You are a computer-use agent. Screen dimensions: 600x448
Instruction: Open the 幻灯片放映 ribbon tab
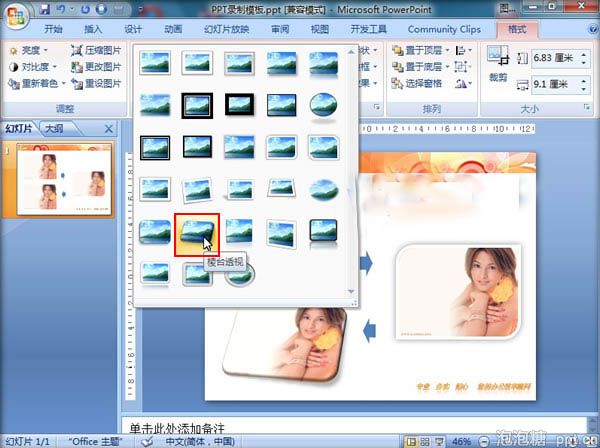(x=227, y=29)
